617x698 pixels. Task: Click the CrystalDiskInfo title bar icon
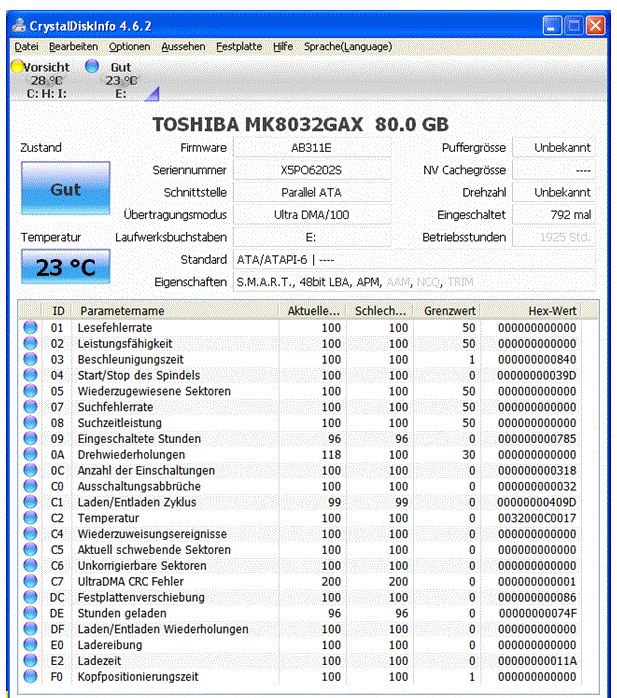pos(19,26)
